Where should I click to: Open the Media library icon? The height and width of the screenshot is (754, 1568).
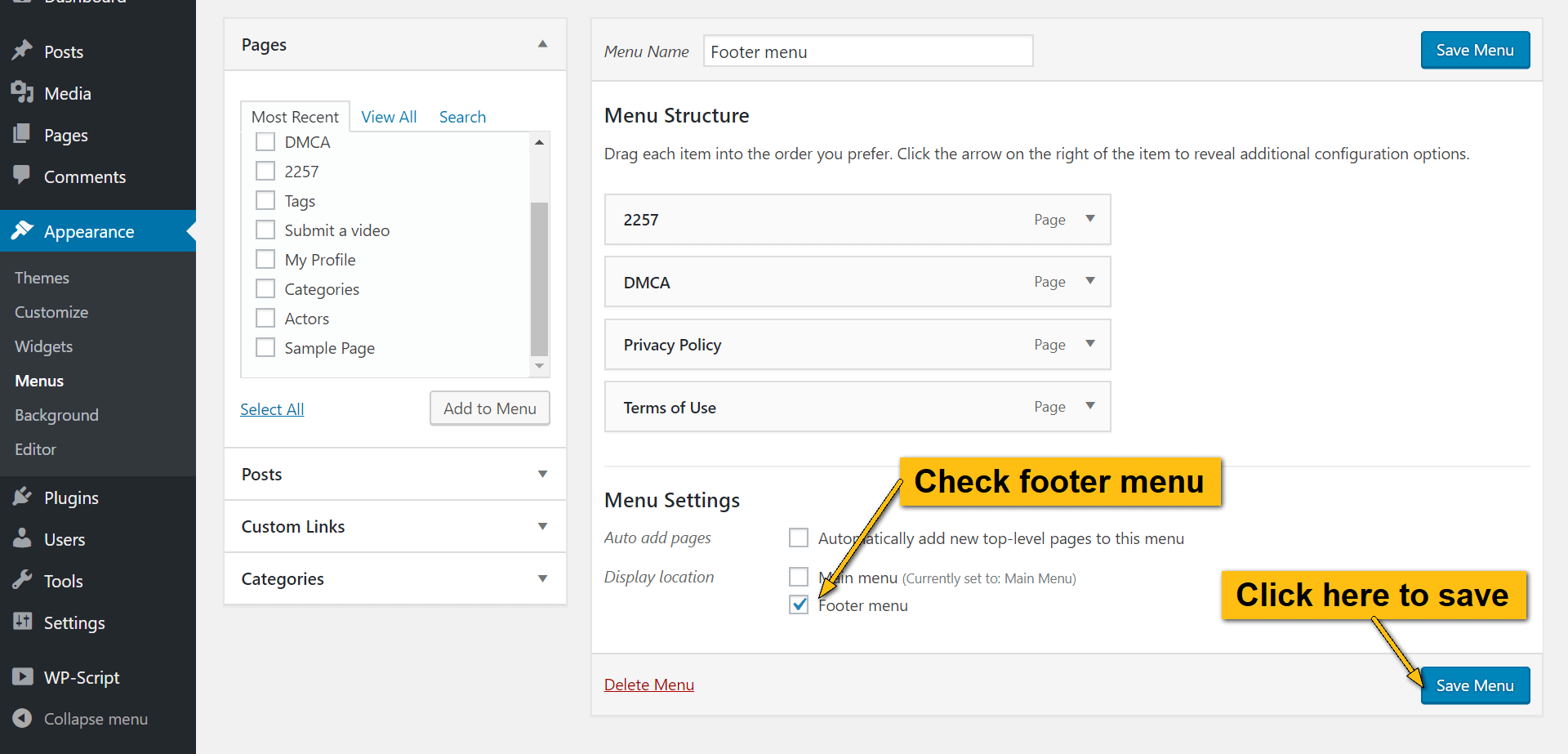pos(22,92)
